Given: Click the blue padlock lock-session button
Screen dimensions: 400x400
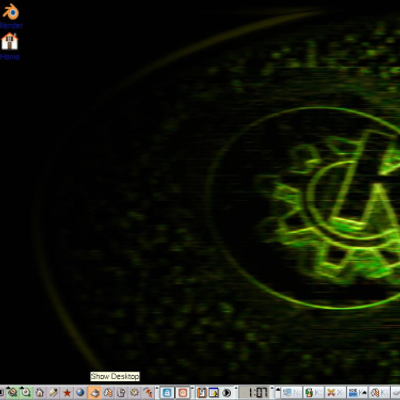Looking at the screenshot, I should click(x=168, y=393).
